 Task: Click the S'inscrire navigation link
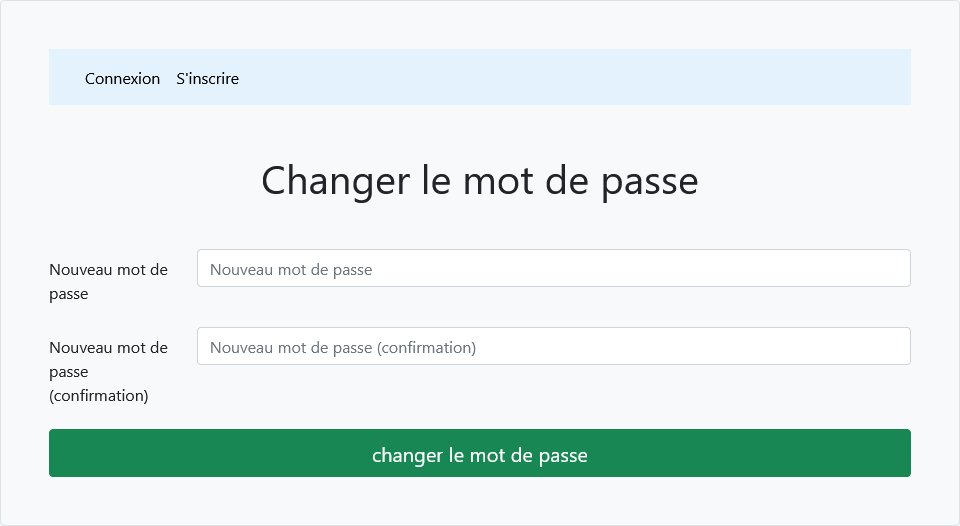coord(207,78)
